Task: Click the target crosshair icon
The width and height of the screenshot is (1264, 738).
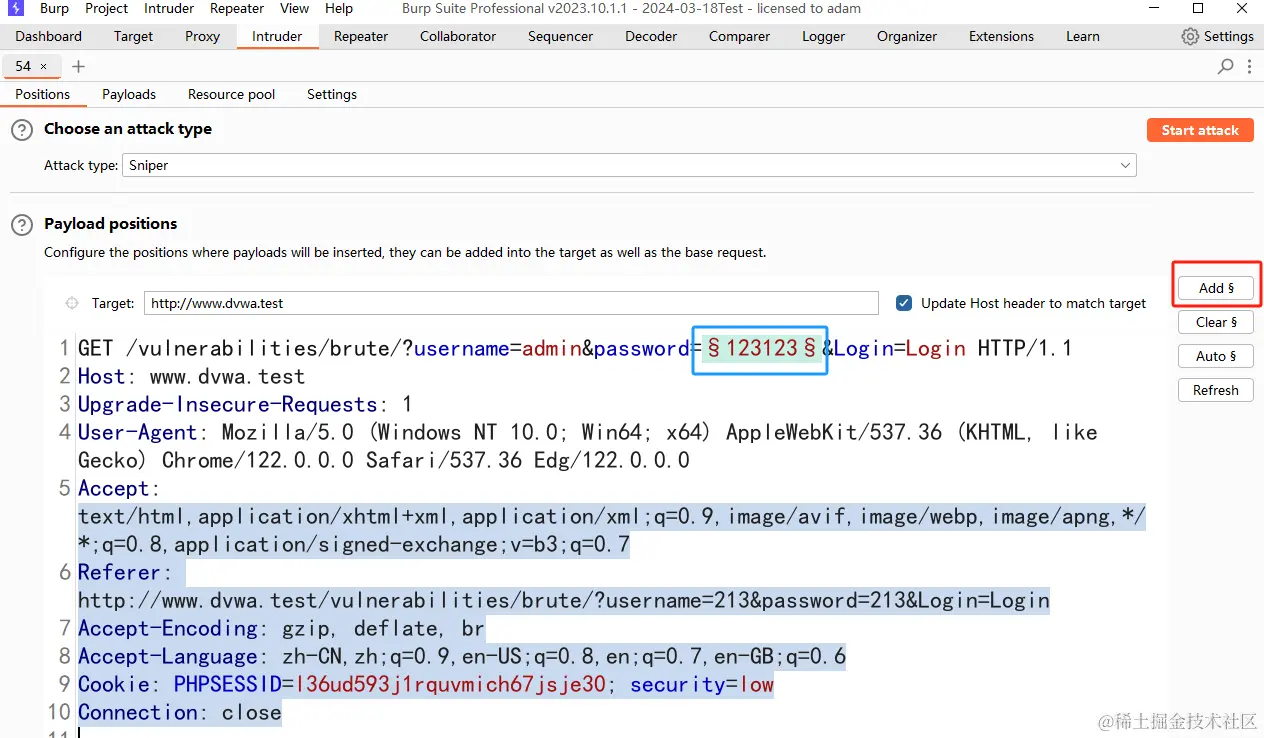Action: tap(71, 303)
